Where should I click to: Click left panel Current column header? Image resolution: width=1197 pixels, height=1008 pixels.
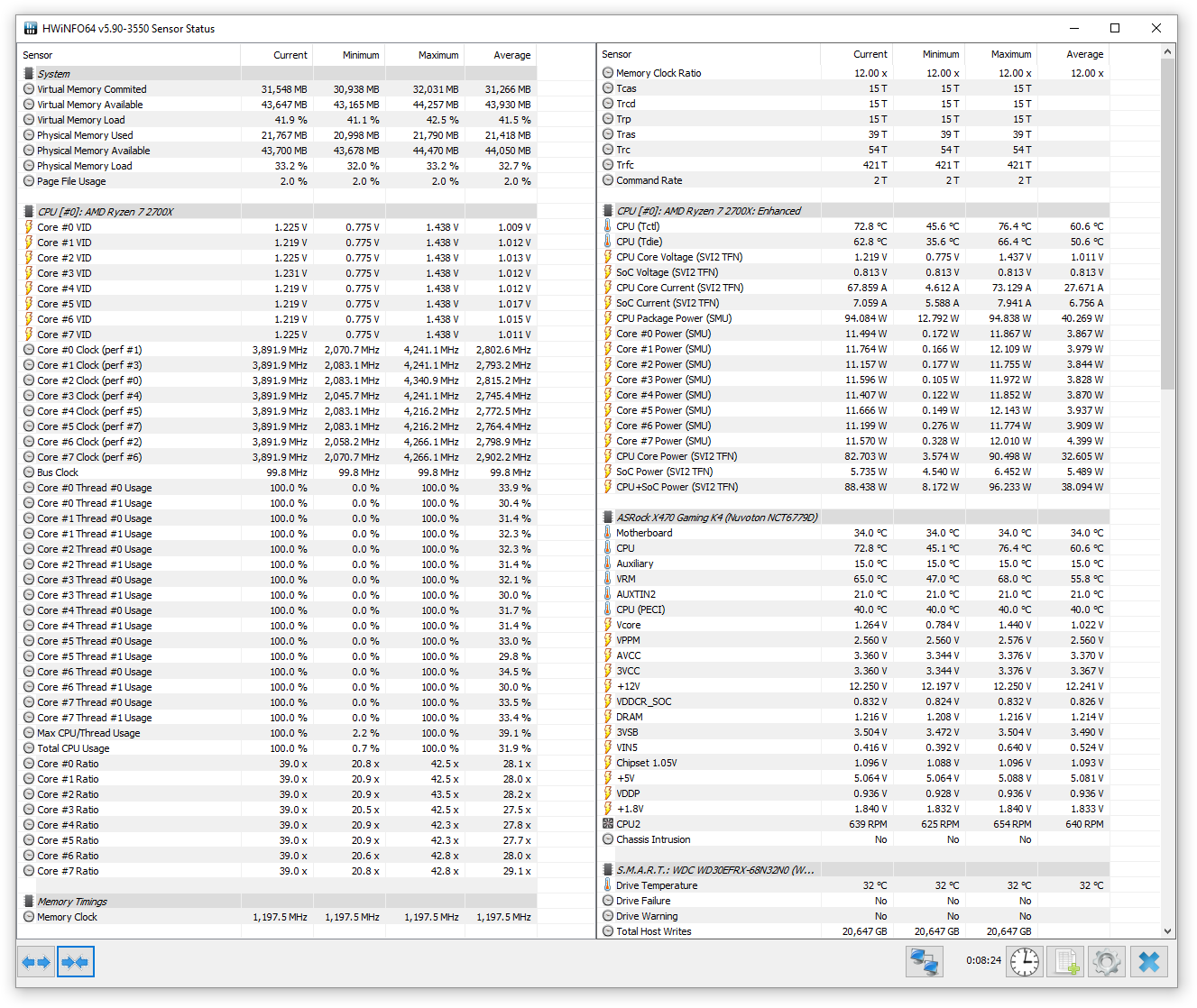tap(276, 55)
